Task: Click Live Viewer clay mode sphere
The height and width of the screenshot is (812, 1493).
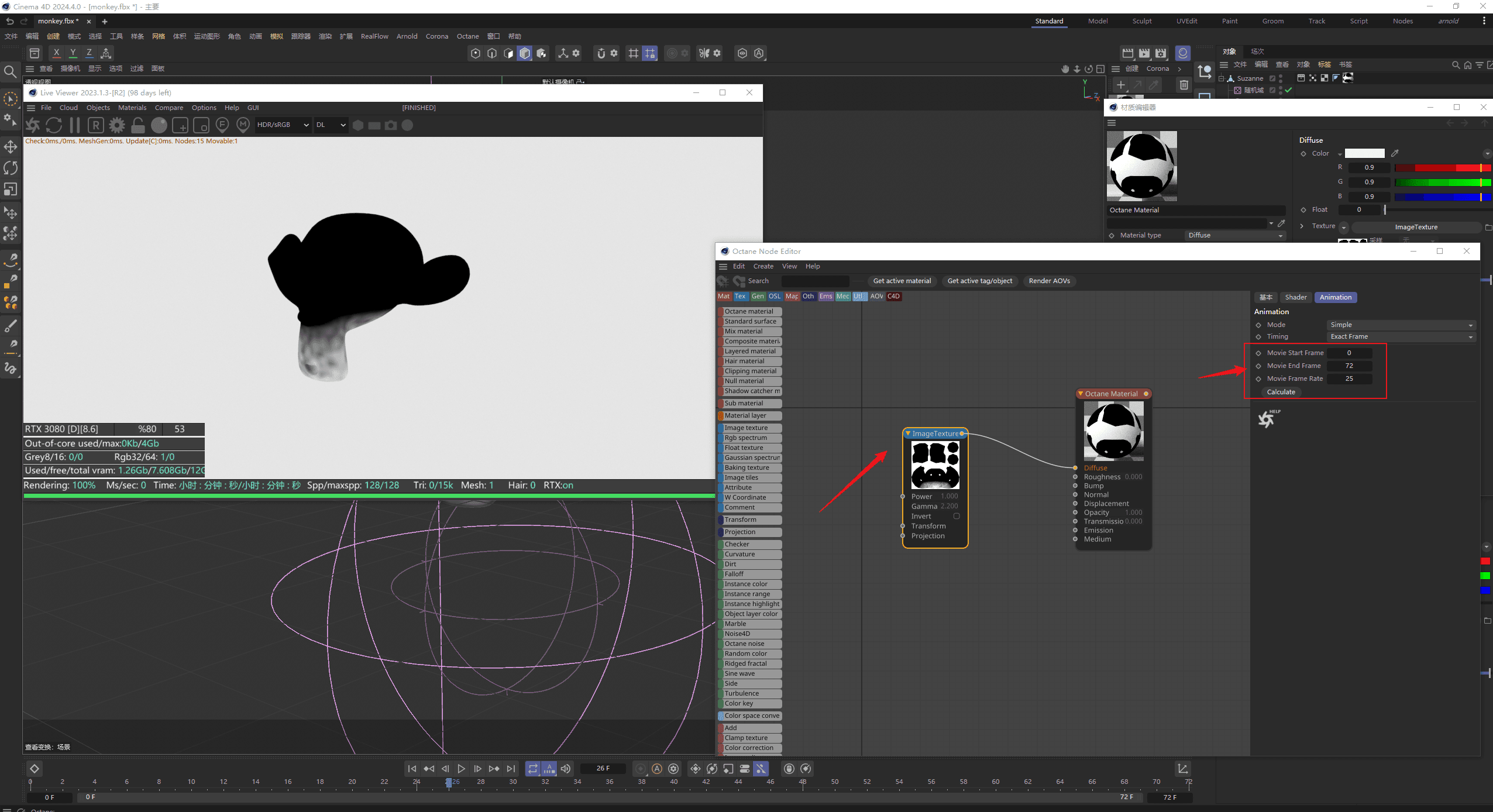Action: tap(159, 125)
